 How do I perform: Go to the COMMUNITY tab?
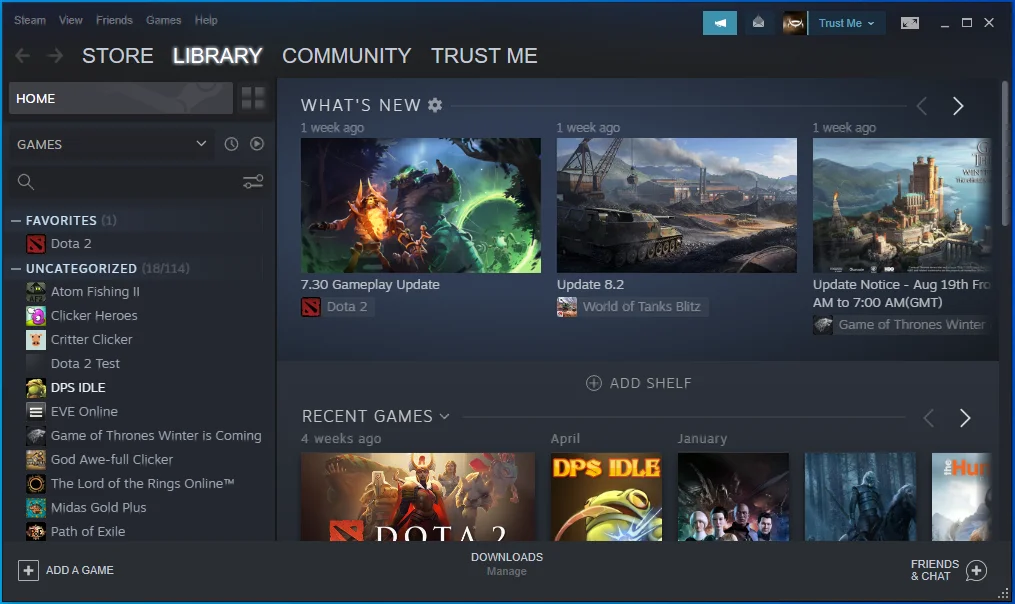pyautogui.click(x=346, y=56)
